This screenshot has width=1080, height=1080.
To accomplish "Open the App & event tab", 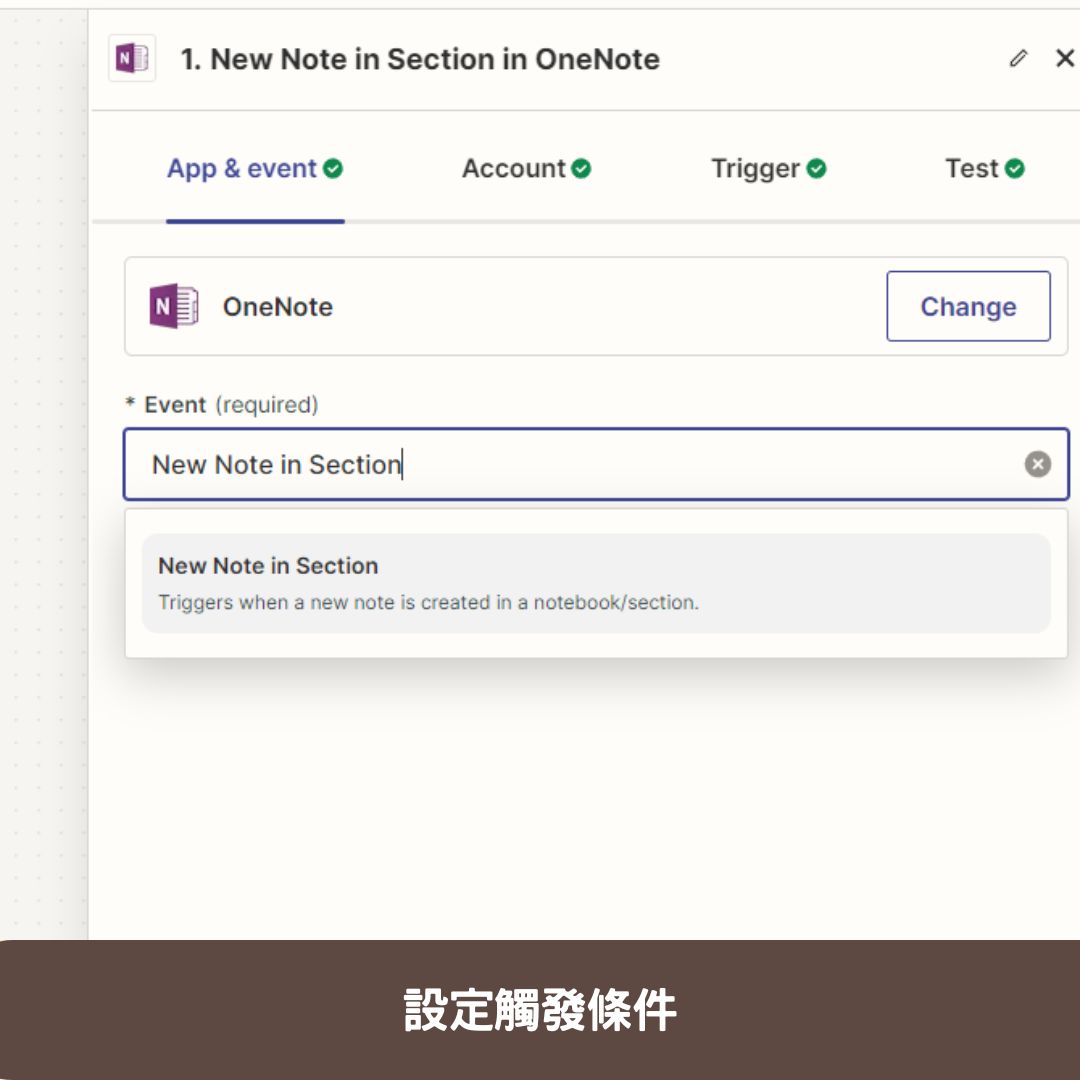I will [x=243, y=168].
